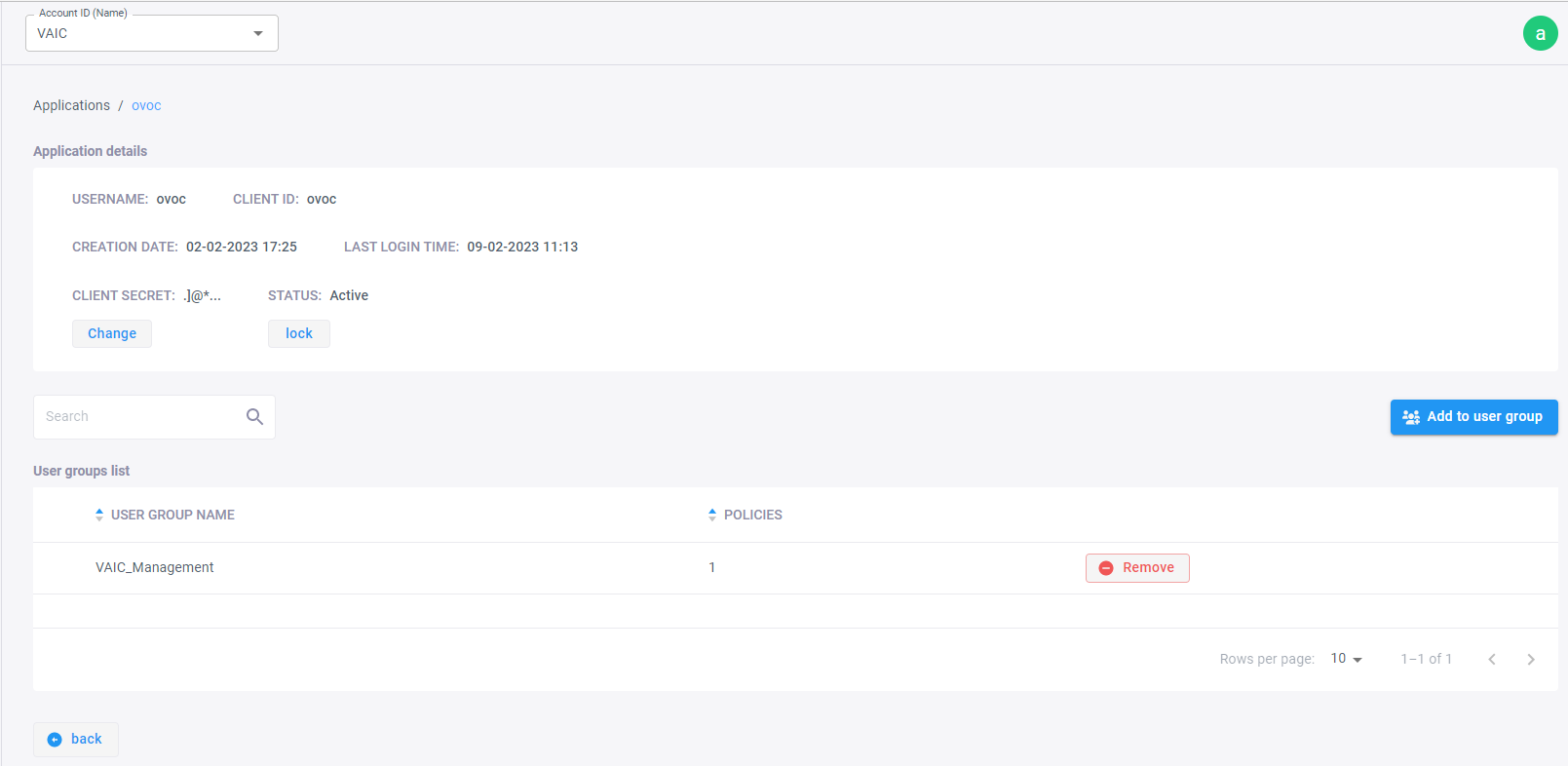
Task: Click the back button
Action: pos(76,739)
